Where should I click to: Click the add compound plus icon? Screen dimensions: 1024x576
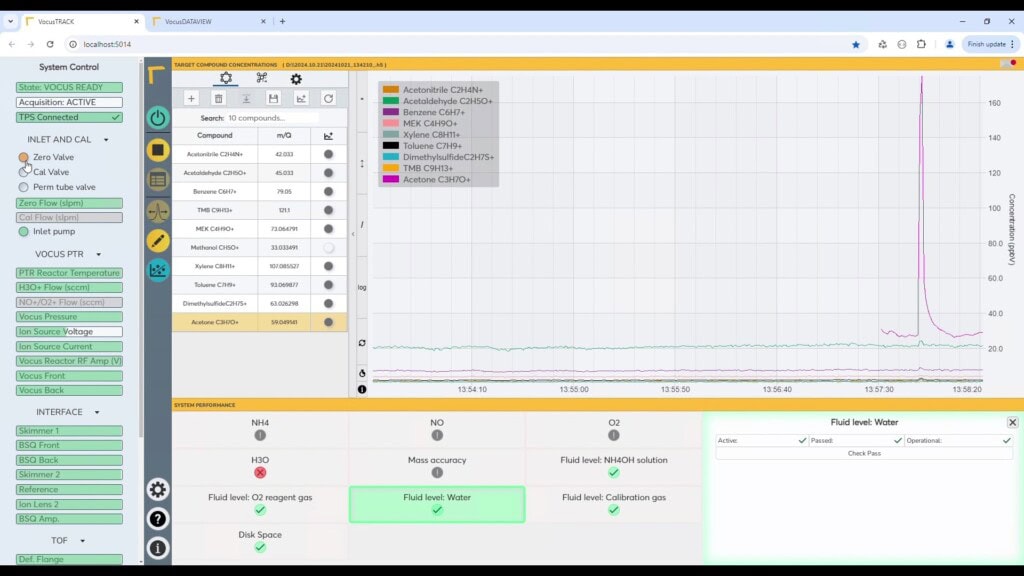click(191, 98)
